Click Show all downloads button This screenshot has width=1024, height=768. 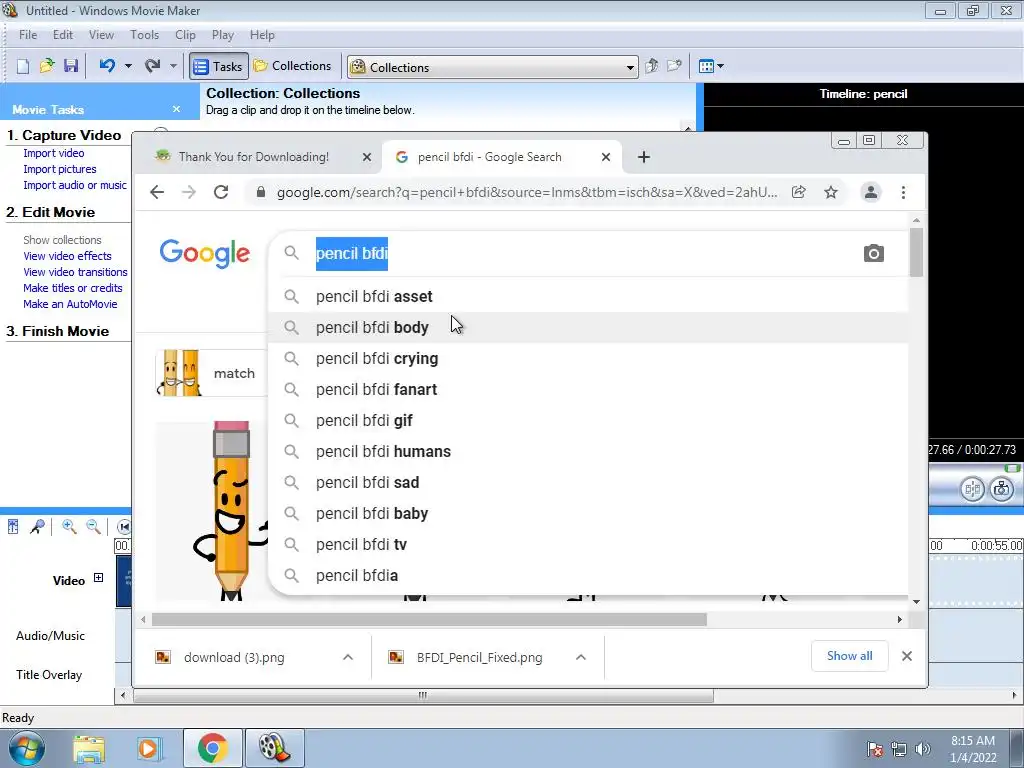pyautogui.click(x=849, y=656)
